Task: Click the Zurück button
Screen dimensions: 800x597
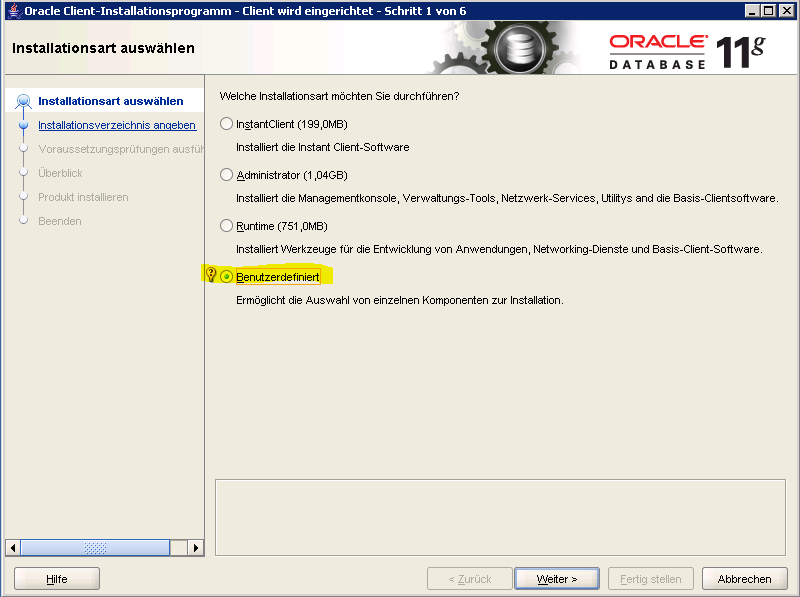Action: (x=470, y=579)
